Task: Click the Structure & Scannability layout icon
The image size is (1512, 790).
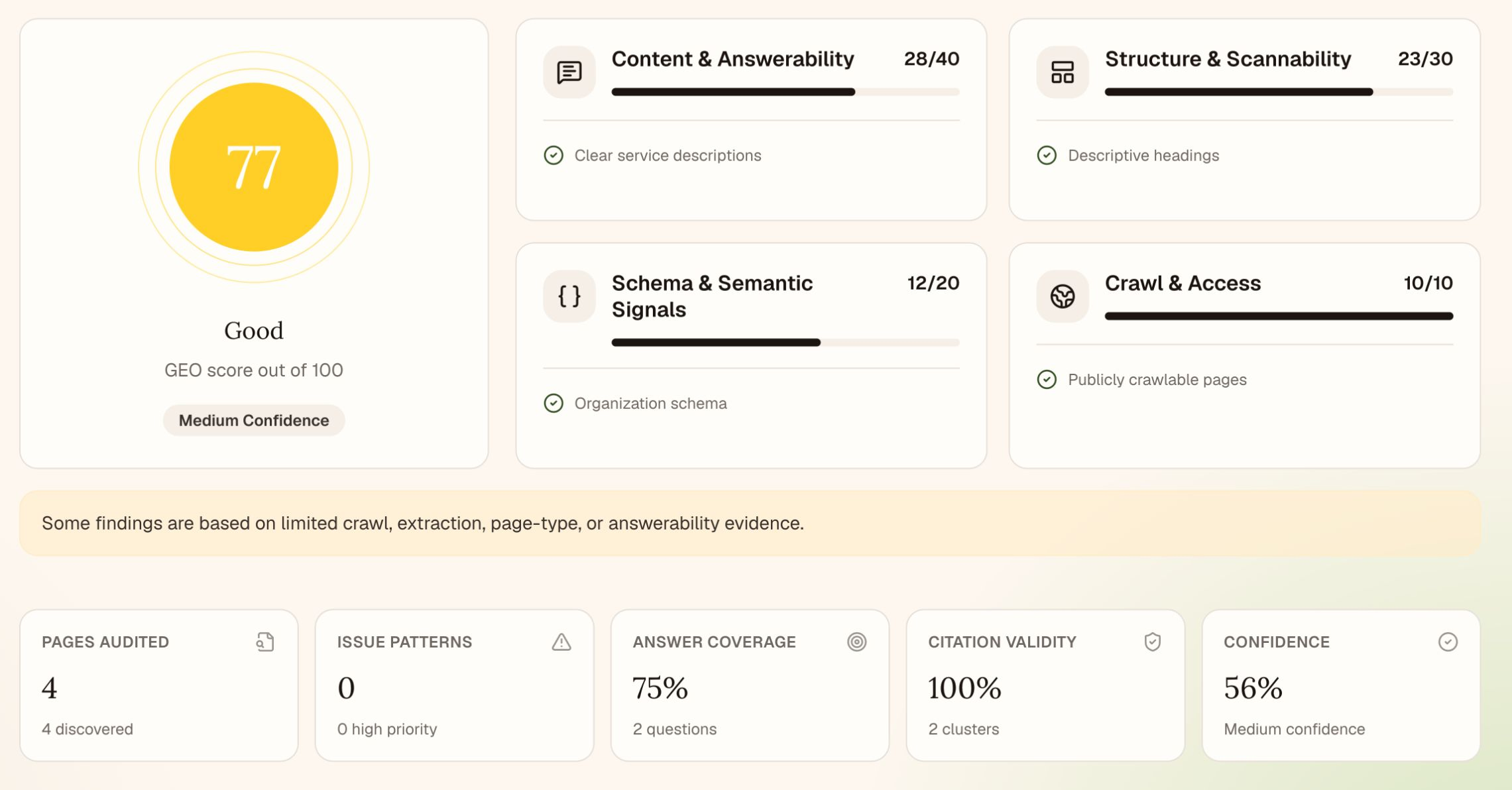Action: [x=1062, y=72]
